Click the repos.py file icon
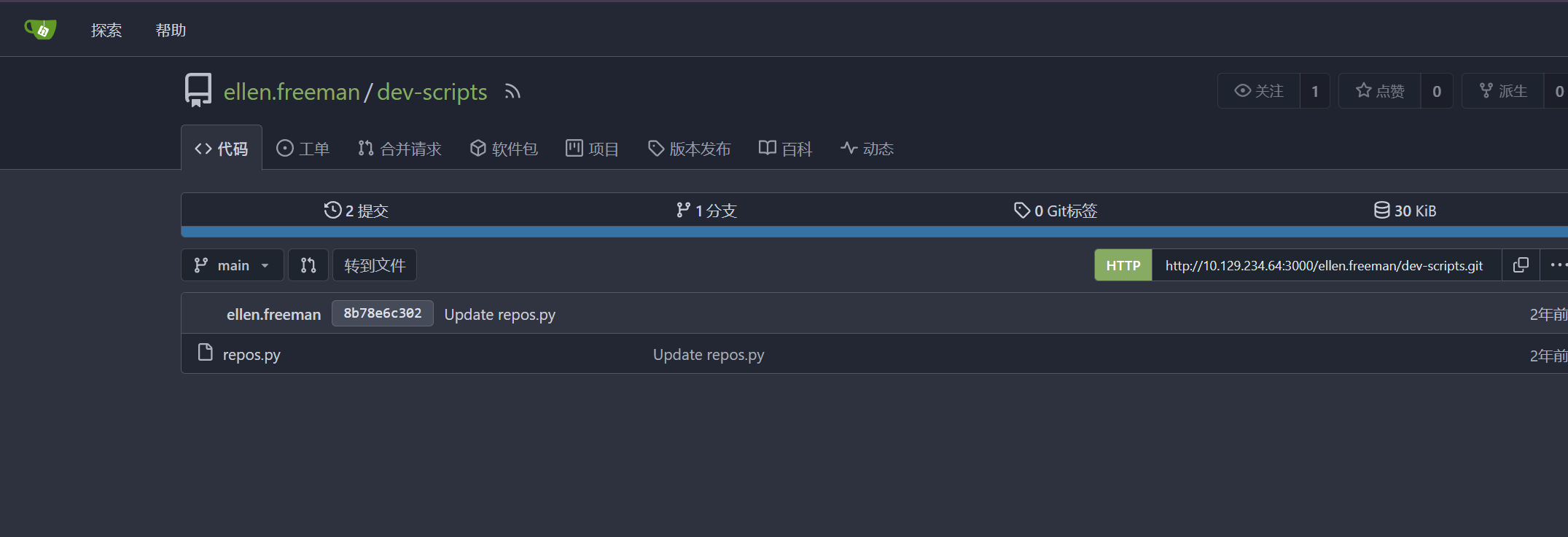 [206, 353]
